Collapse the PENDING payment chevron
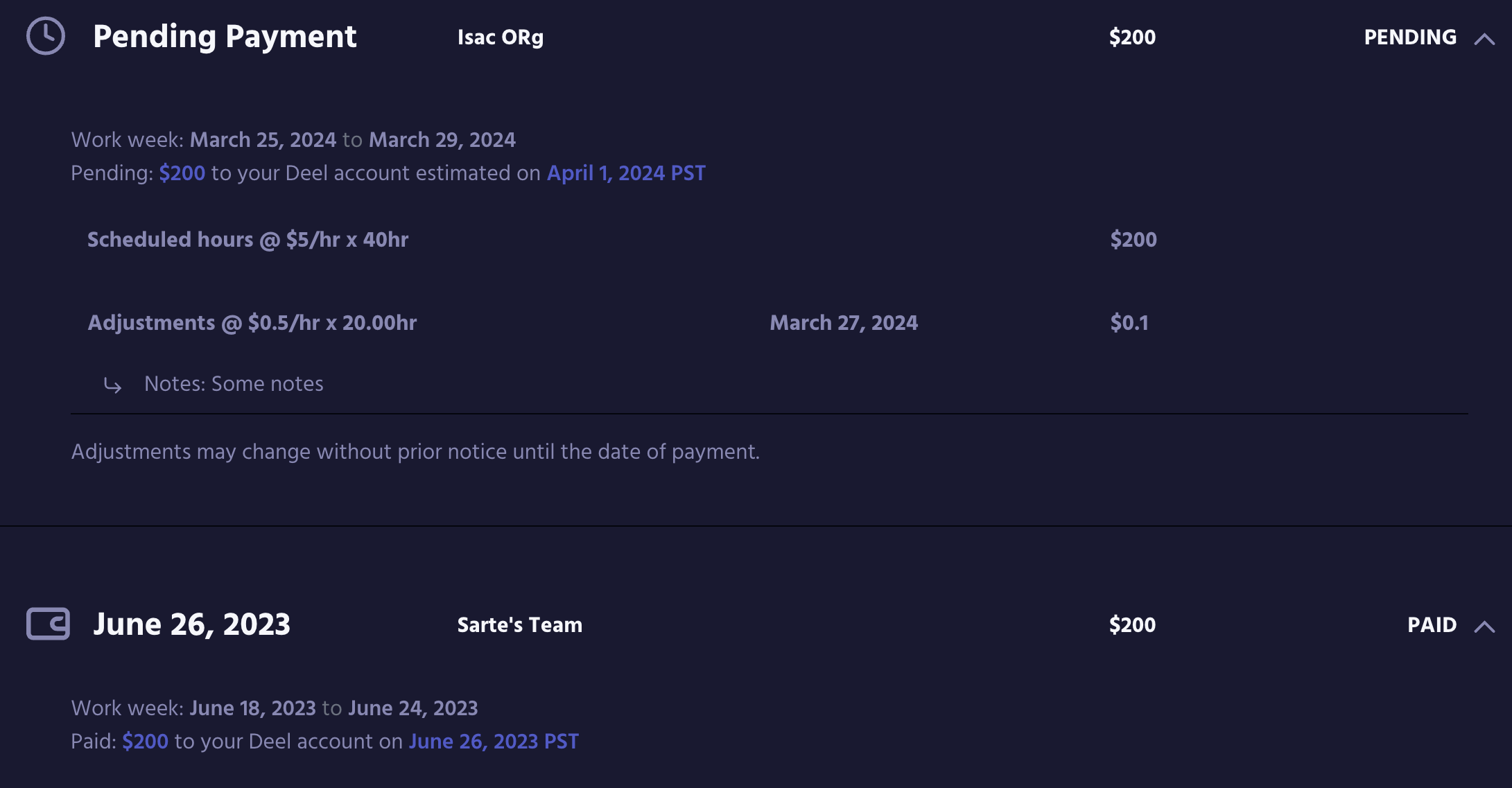The height and width of the screenshot is (788, 1512). click(x=1484, y=39)
